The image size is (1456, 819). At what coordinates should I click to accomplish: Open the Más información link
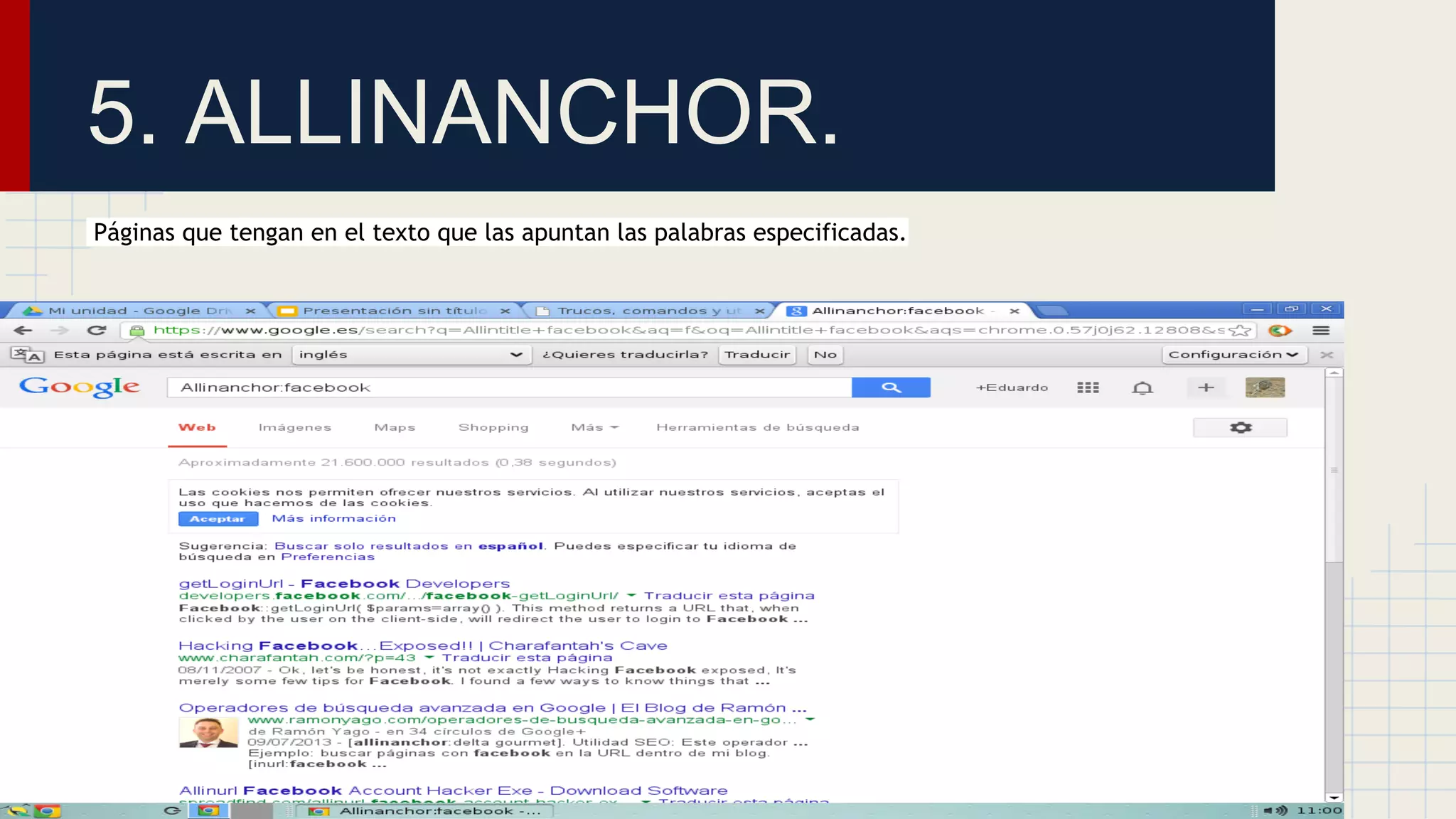tap(333, 518)
